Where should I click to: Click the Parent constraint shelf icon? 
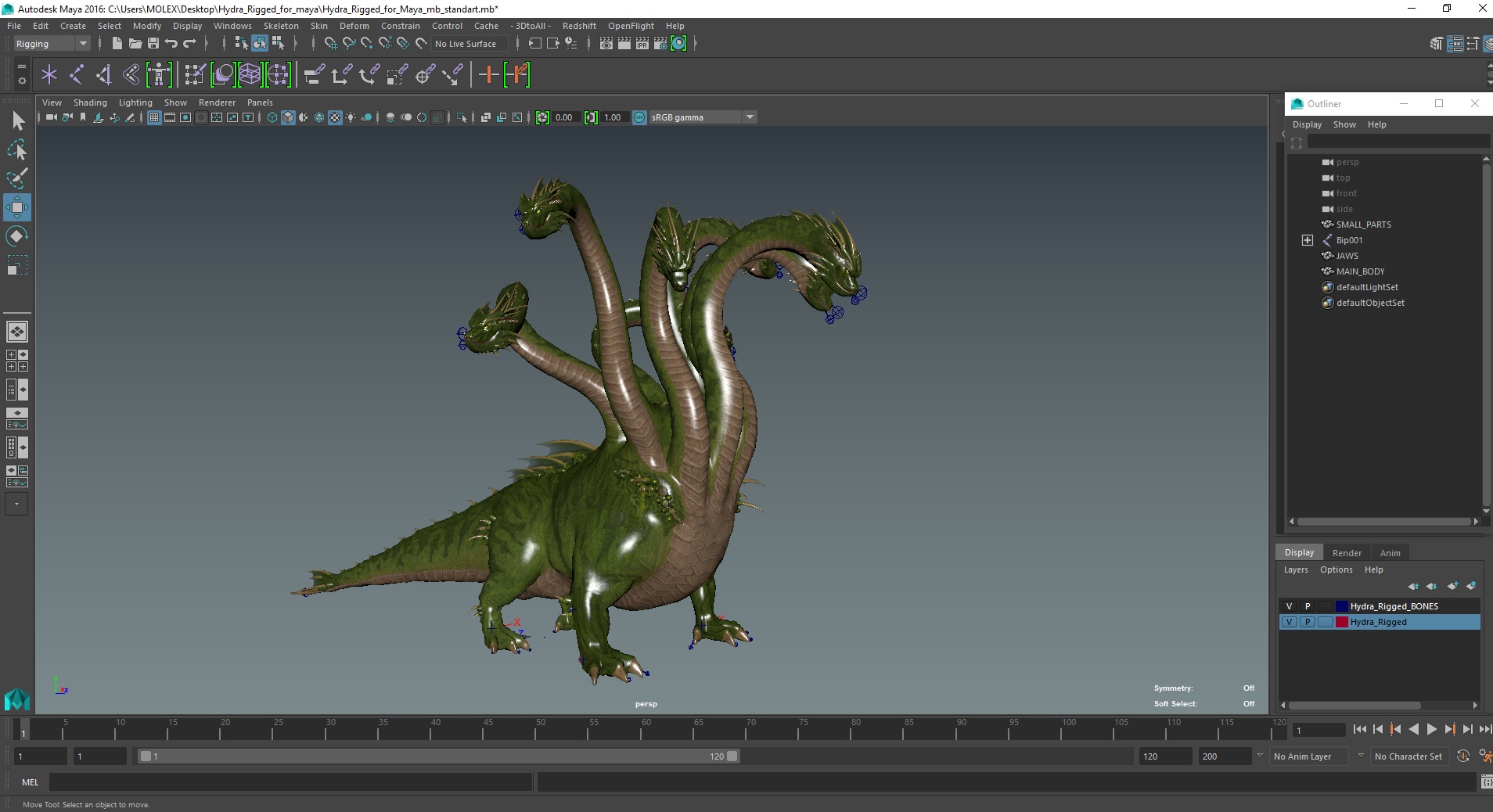[314, 75]
